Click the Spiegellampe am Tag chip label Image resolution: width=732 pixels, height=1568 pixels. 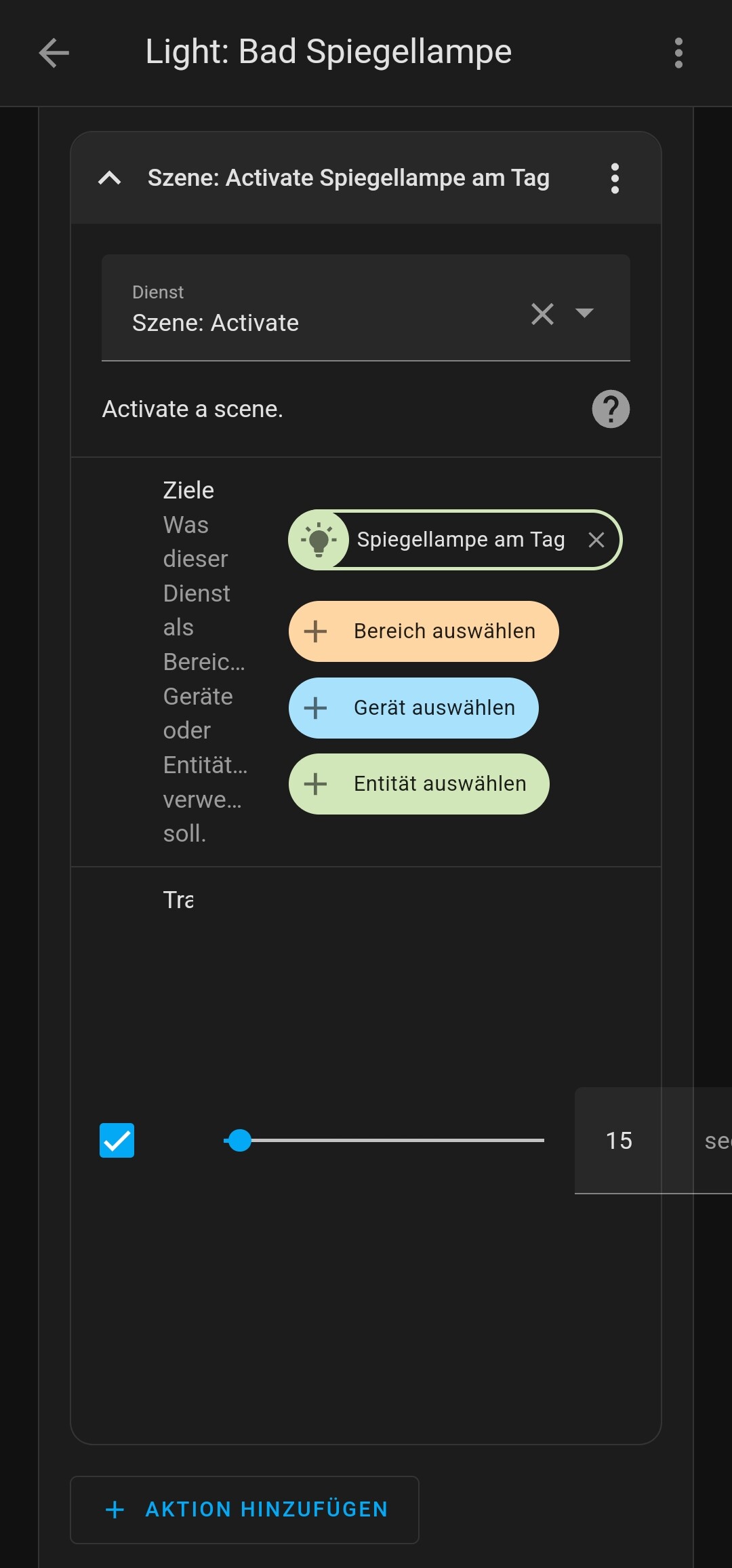[x=461, y=540]
